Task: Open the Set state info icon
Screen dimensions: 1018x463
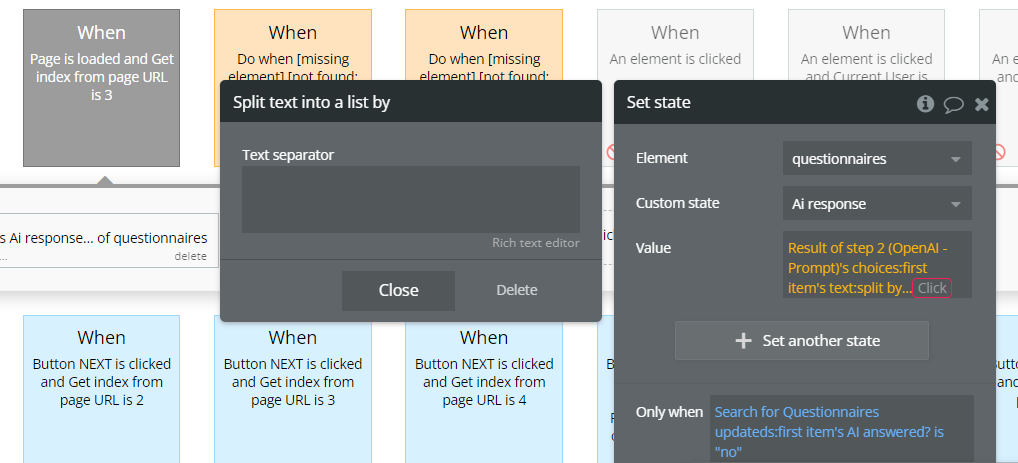Action: tap(925, 103)
